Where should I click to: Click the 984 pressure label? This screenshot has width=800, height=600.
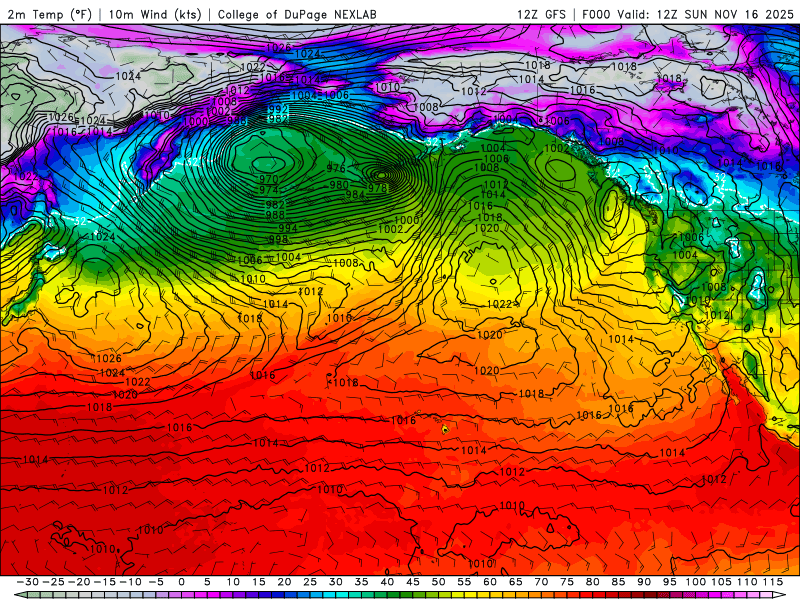(x=355, y=194)
